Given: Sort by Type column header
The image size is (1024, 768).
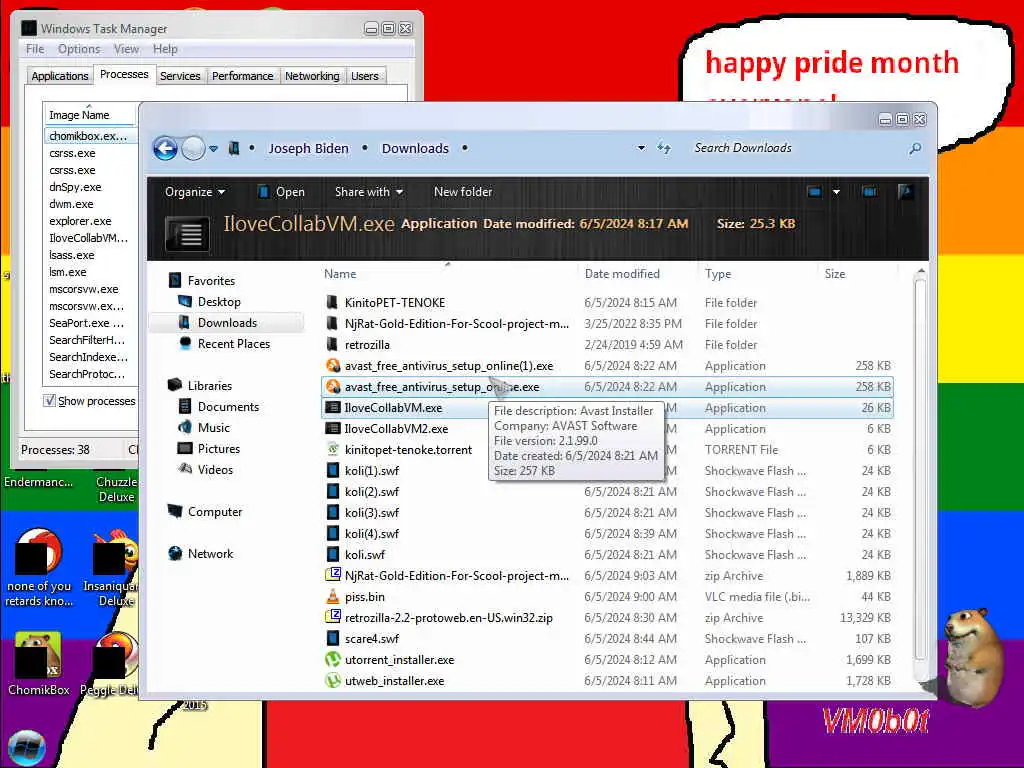Looking at the screenshot, I should tap(718, 274).
